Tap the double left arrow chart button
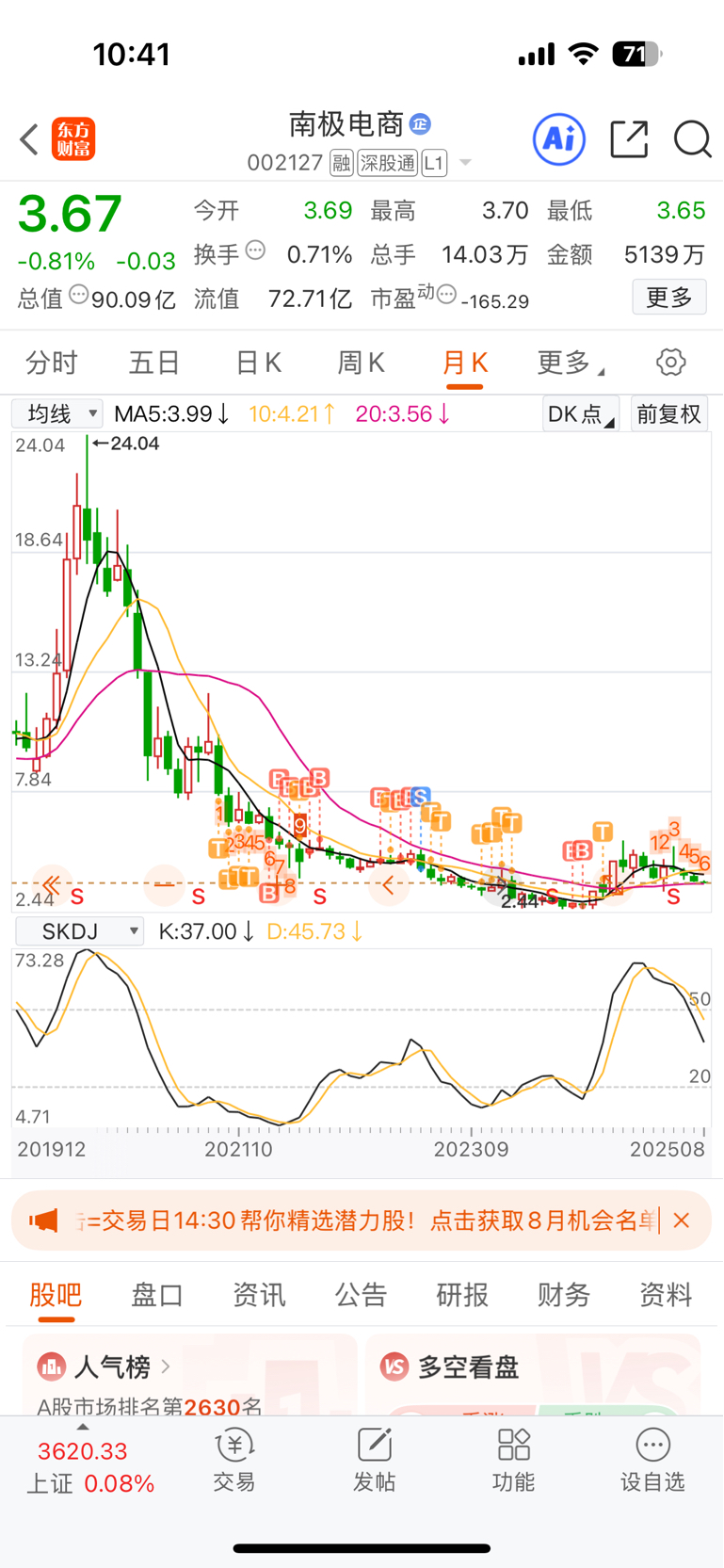Screen dimensions: 724x1568 [x=52, y=885]
